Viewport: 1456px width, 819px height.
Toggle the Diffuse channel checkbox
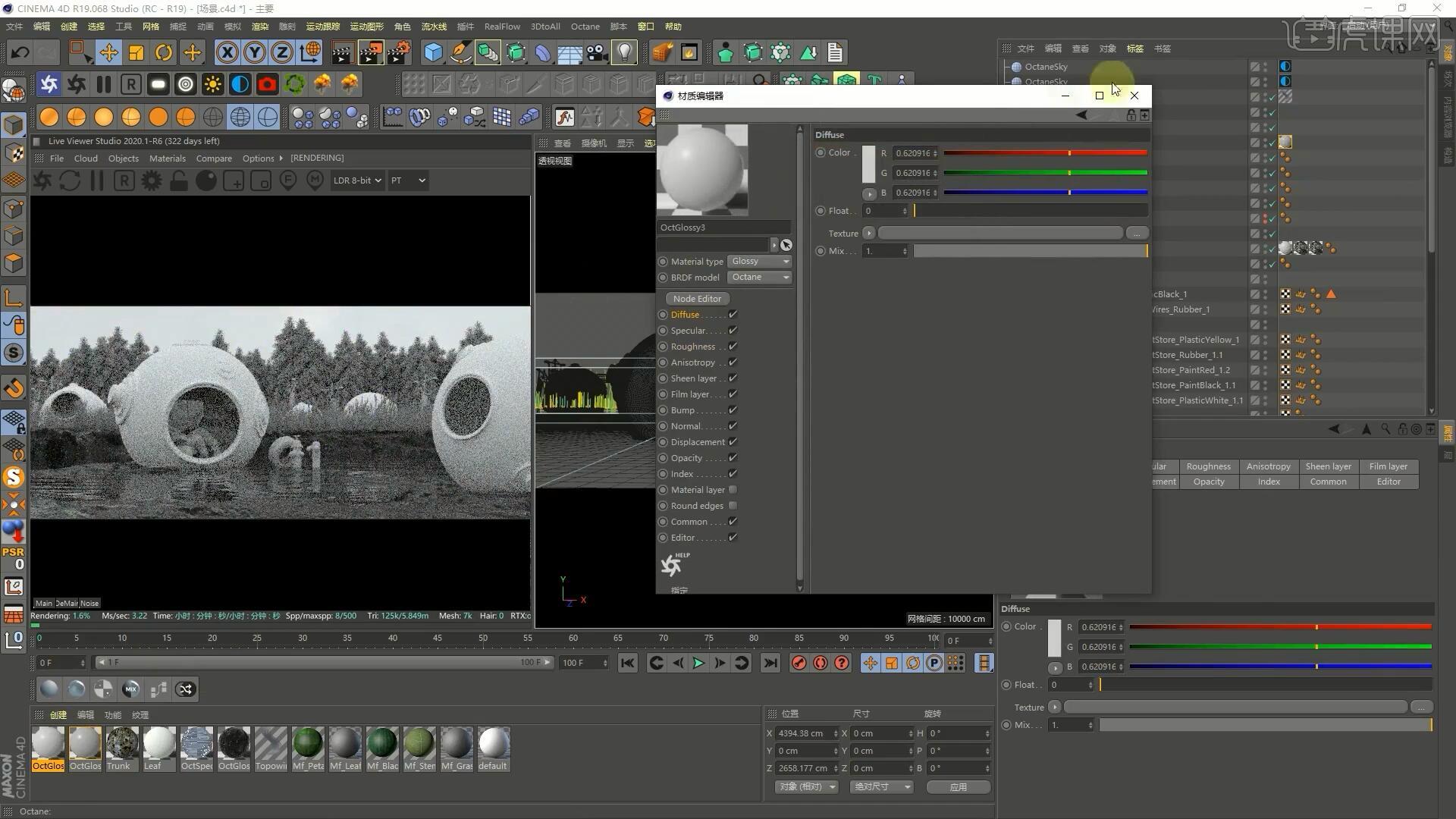(733, 315)
